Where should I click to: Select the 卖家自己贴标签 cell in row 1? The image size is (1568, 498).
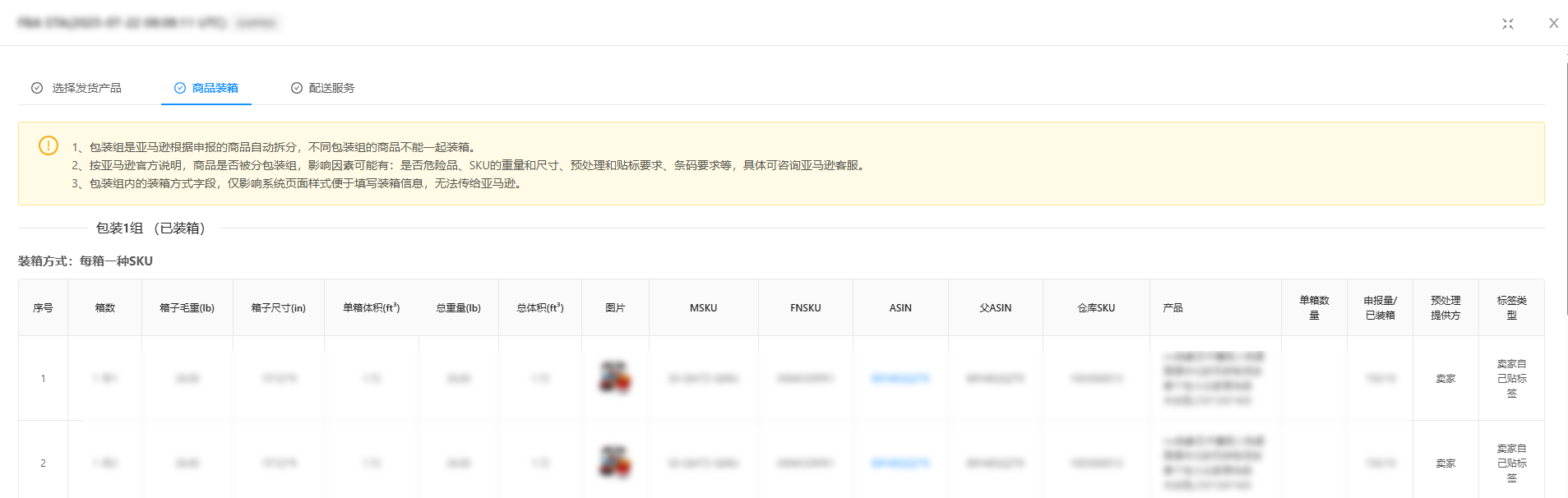[1511, 379]
